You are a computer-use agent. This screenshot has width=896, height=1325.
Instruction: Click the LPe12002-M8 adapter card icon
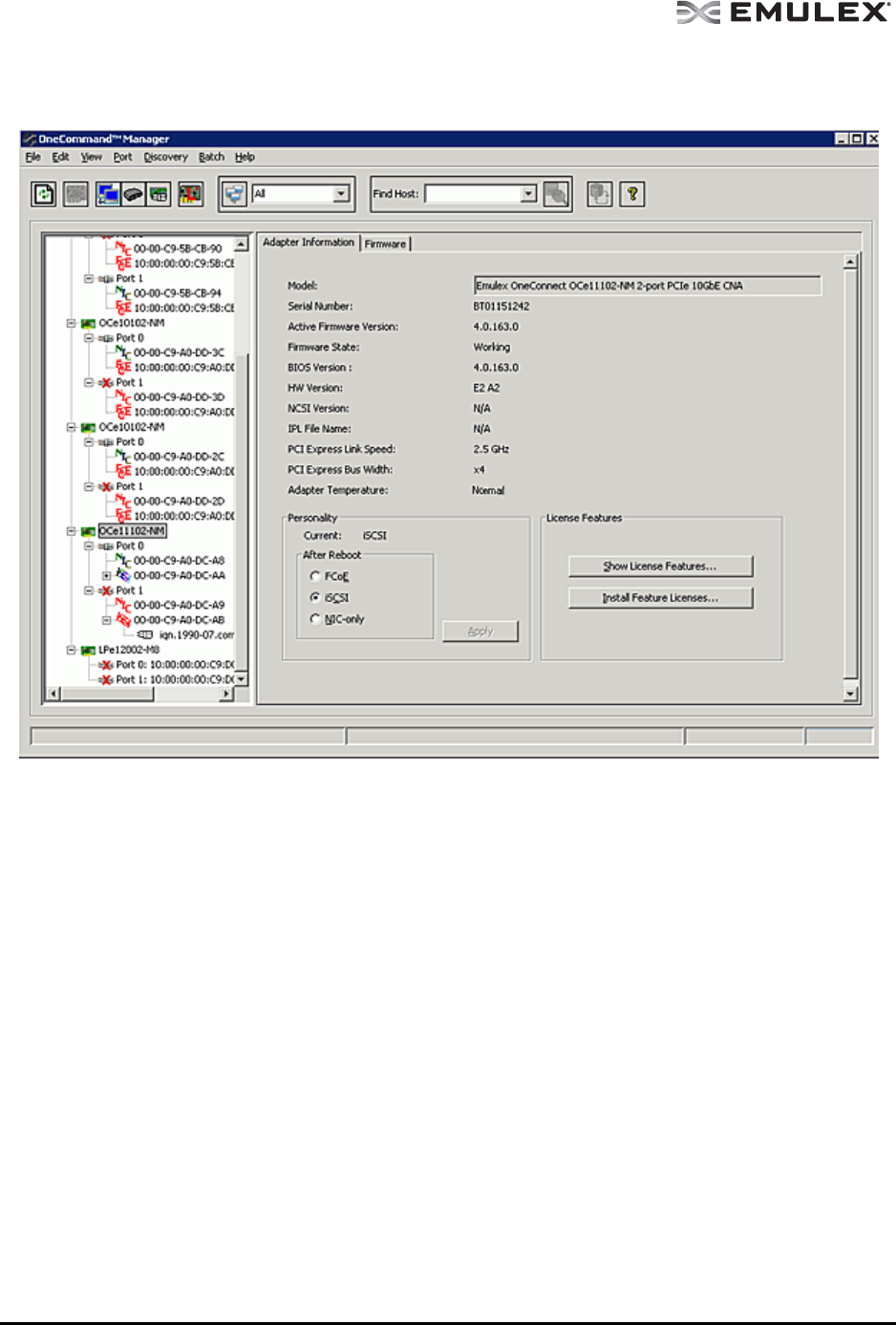[88, 650]
